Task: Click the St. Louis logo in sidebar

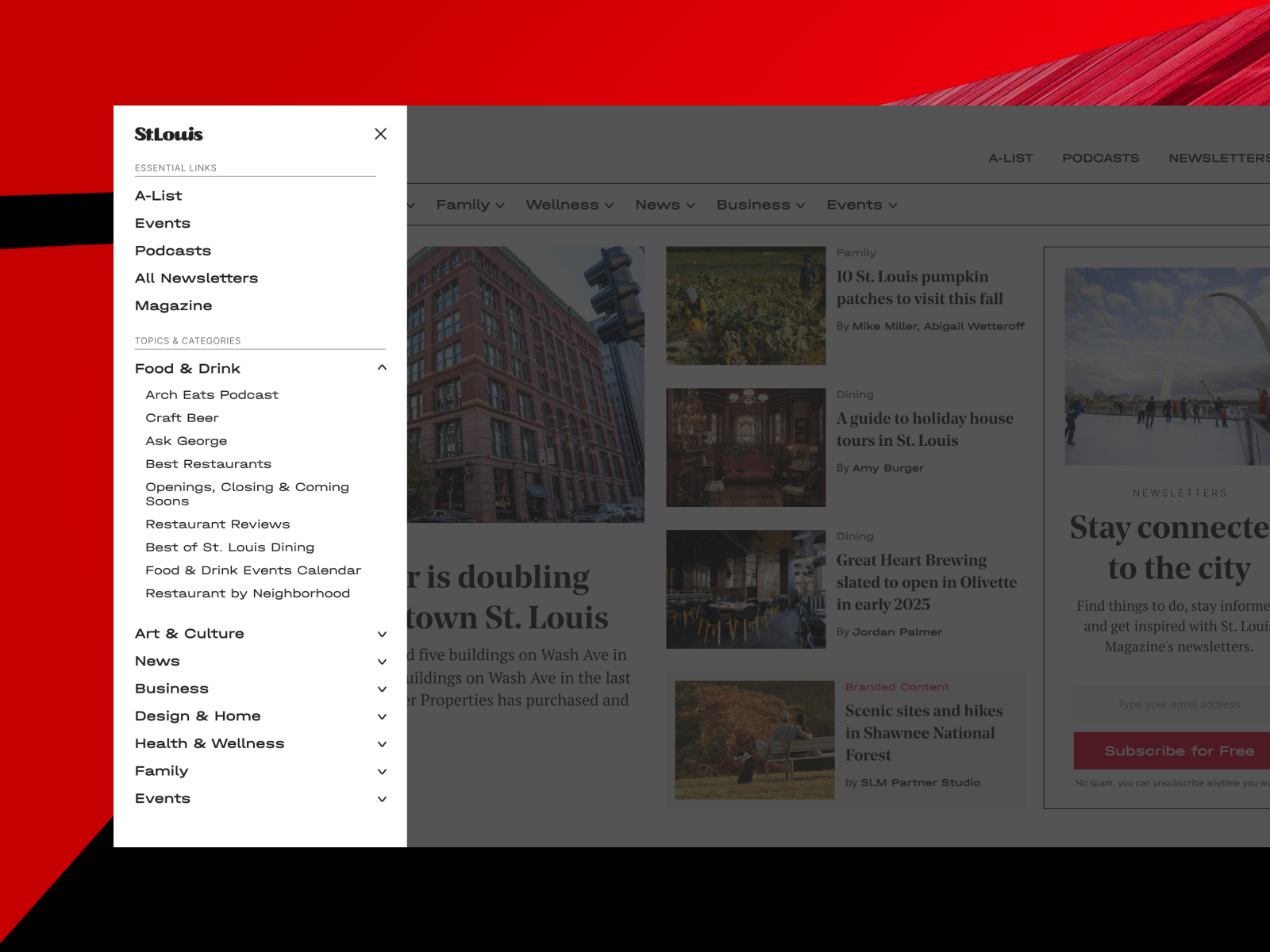Action: (x=169, y=134)
